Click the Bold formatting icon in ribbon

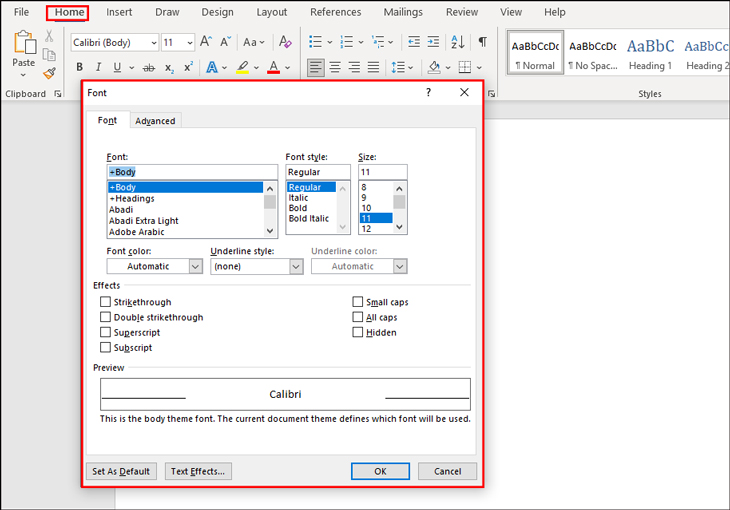click(79, 68)
